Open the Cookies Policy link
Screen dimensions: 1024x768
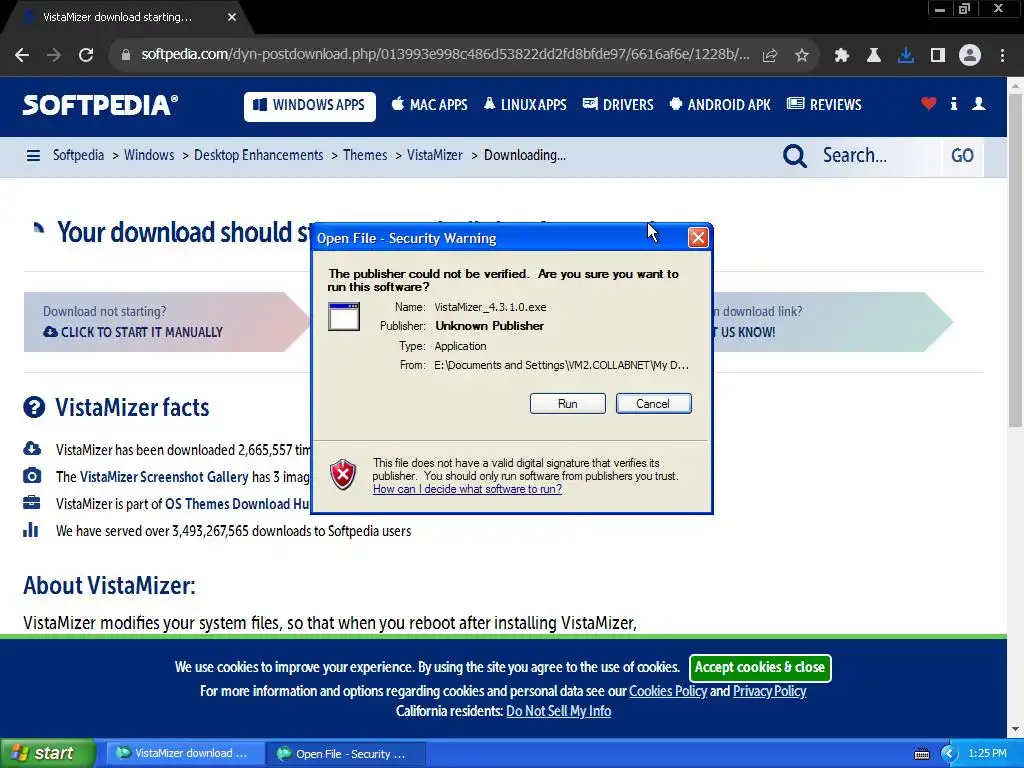click(x=667, y=691)
